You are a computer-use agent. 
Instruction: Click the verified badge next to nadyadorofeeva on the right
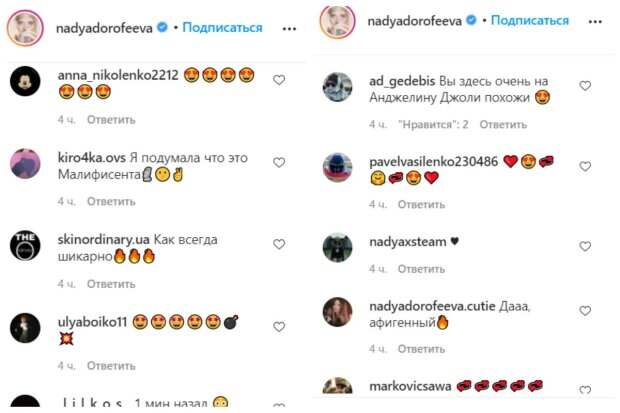pyautogui.click(x=471, y=20)
